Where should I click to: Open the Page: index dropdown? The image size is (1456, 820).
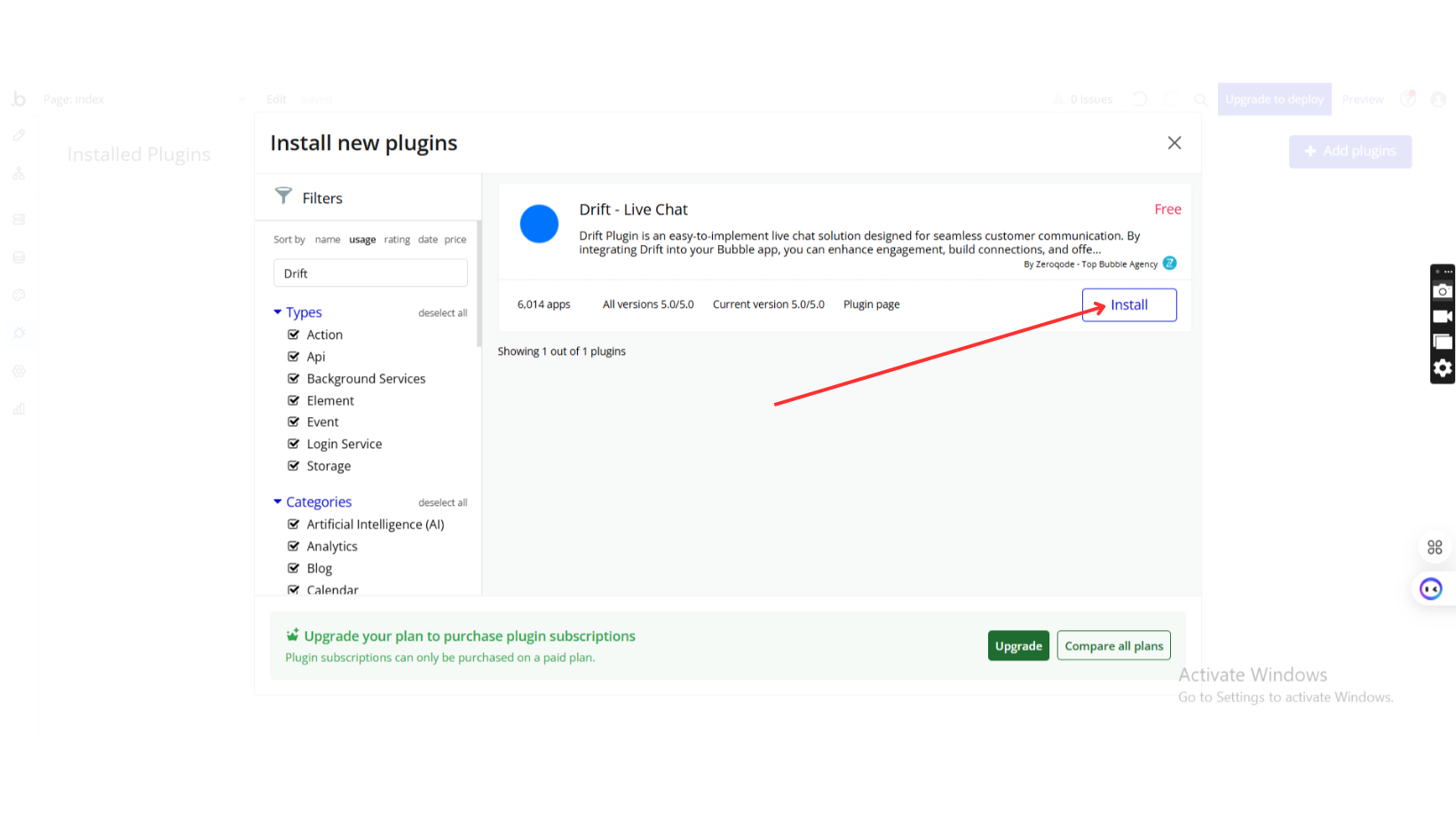pos(142,99)
